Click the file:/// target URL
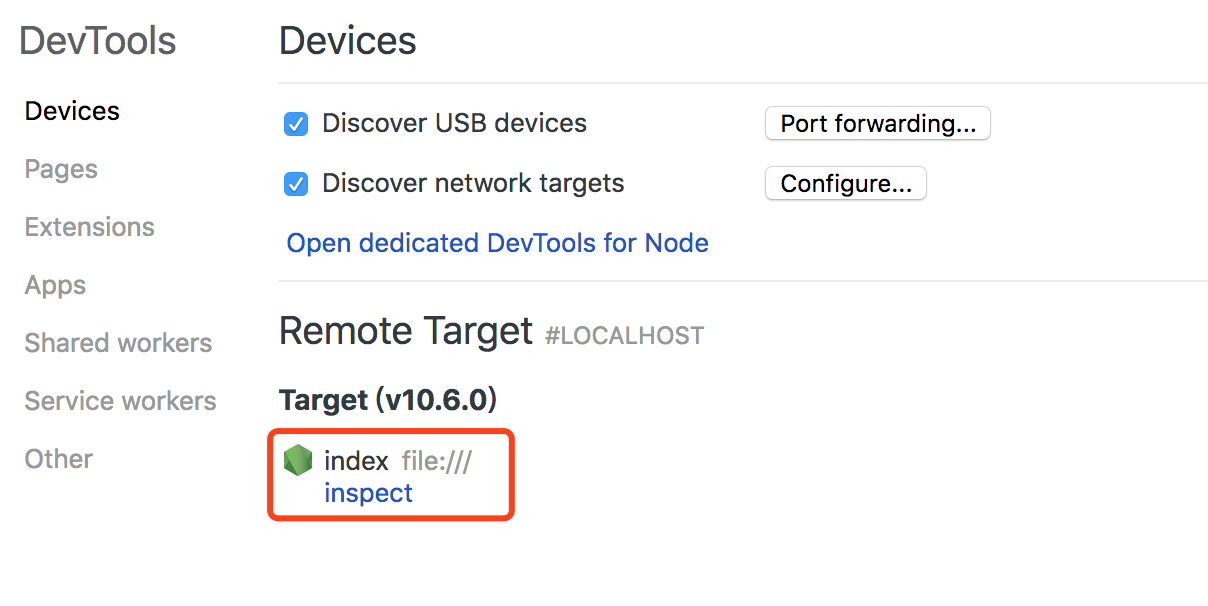The width and height of the screenshot is (1208, 606). [x=436, y=461]
